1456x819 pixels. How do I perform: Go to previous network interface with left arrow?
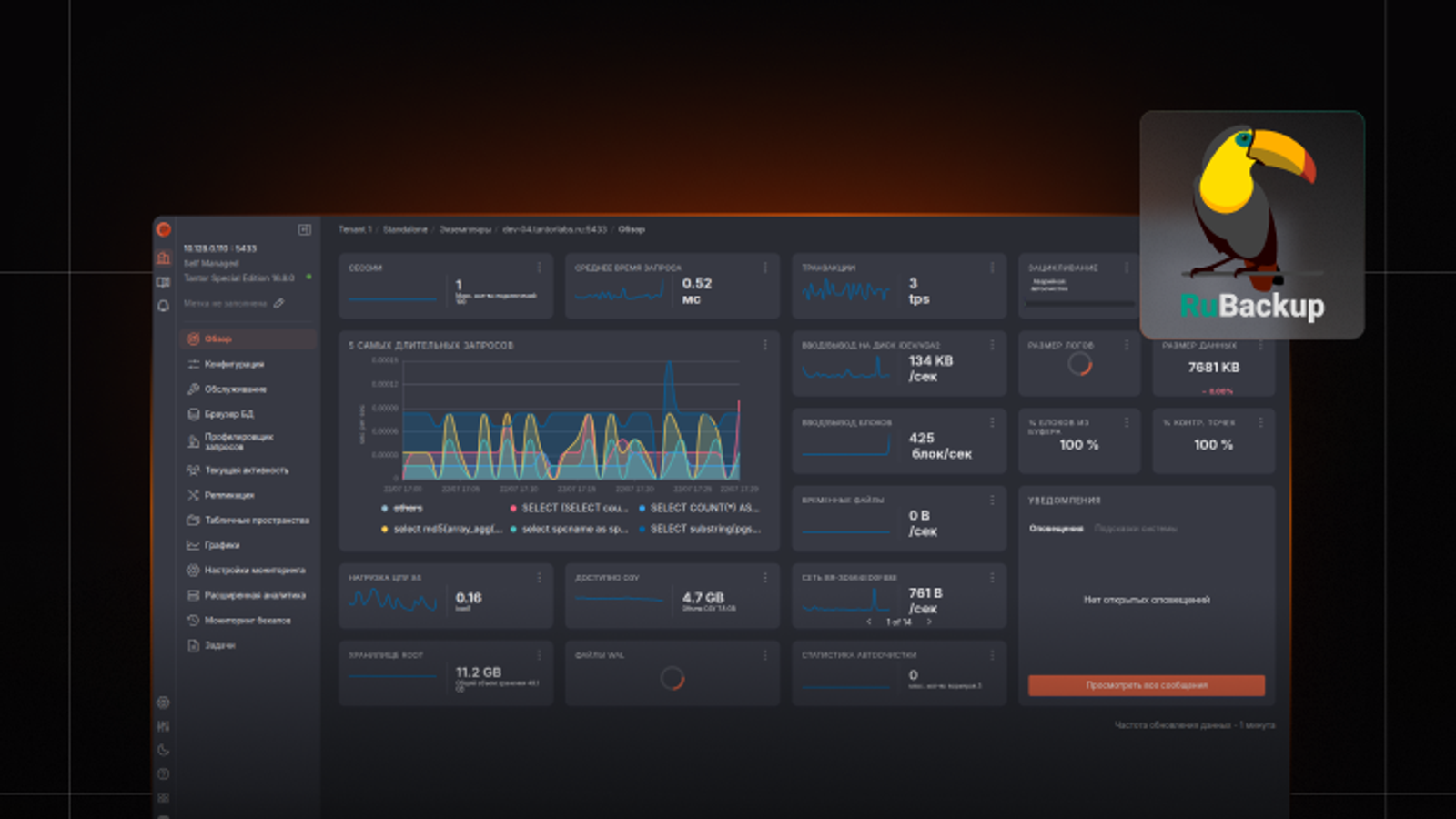coord(869,622)
